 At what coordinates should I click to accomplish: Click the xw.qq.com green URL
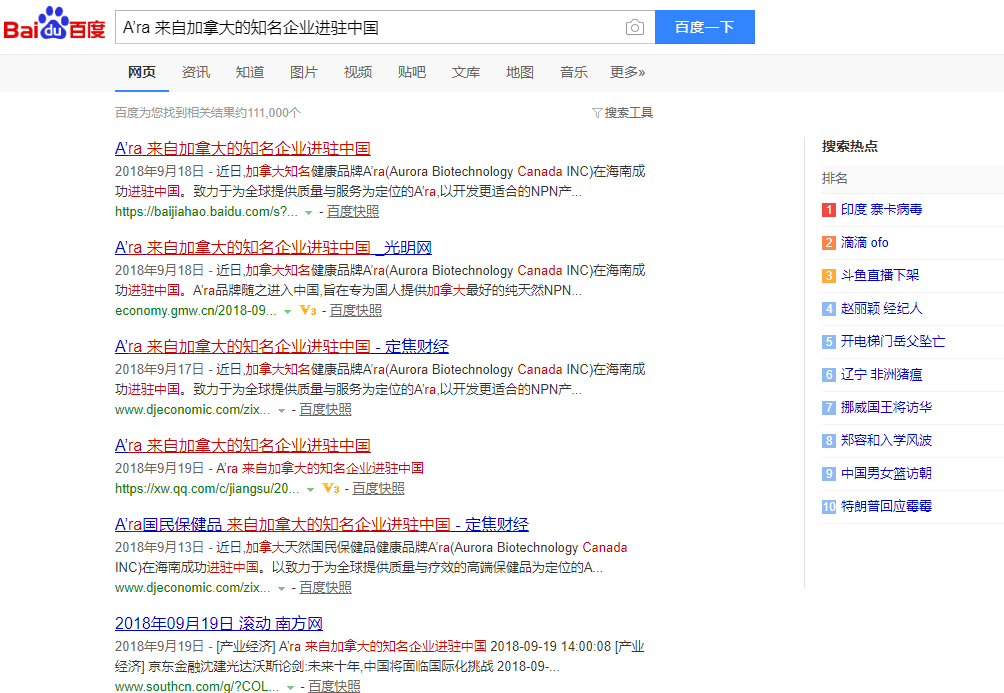pyautogui.click(x=207, y=489)
